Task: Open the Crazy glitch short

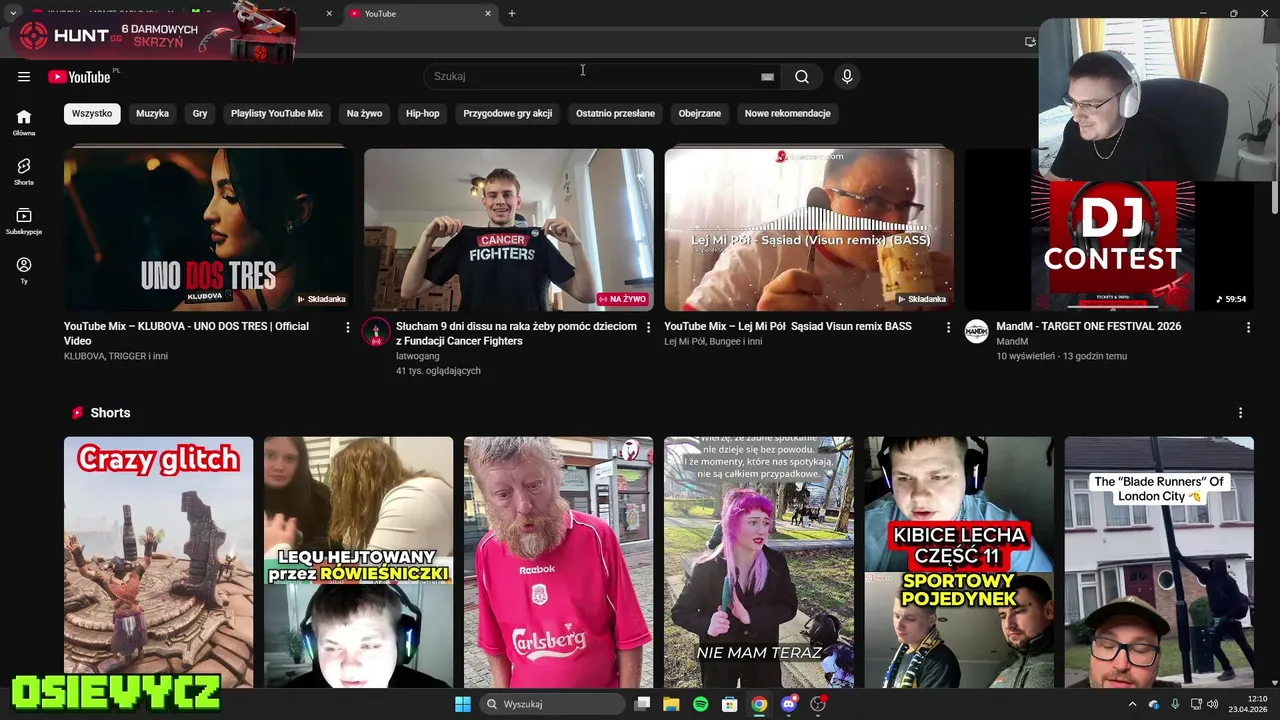Action: tap(158, 562)
